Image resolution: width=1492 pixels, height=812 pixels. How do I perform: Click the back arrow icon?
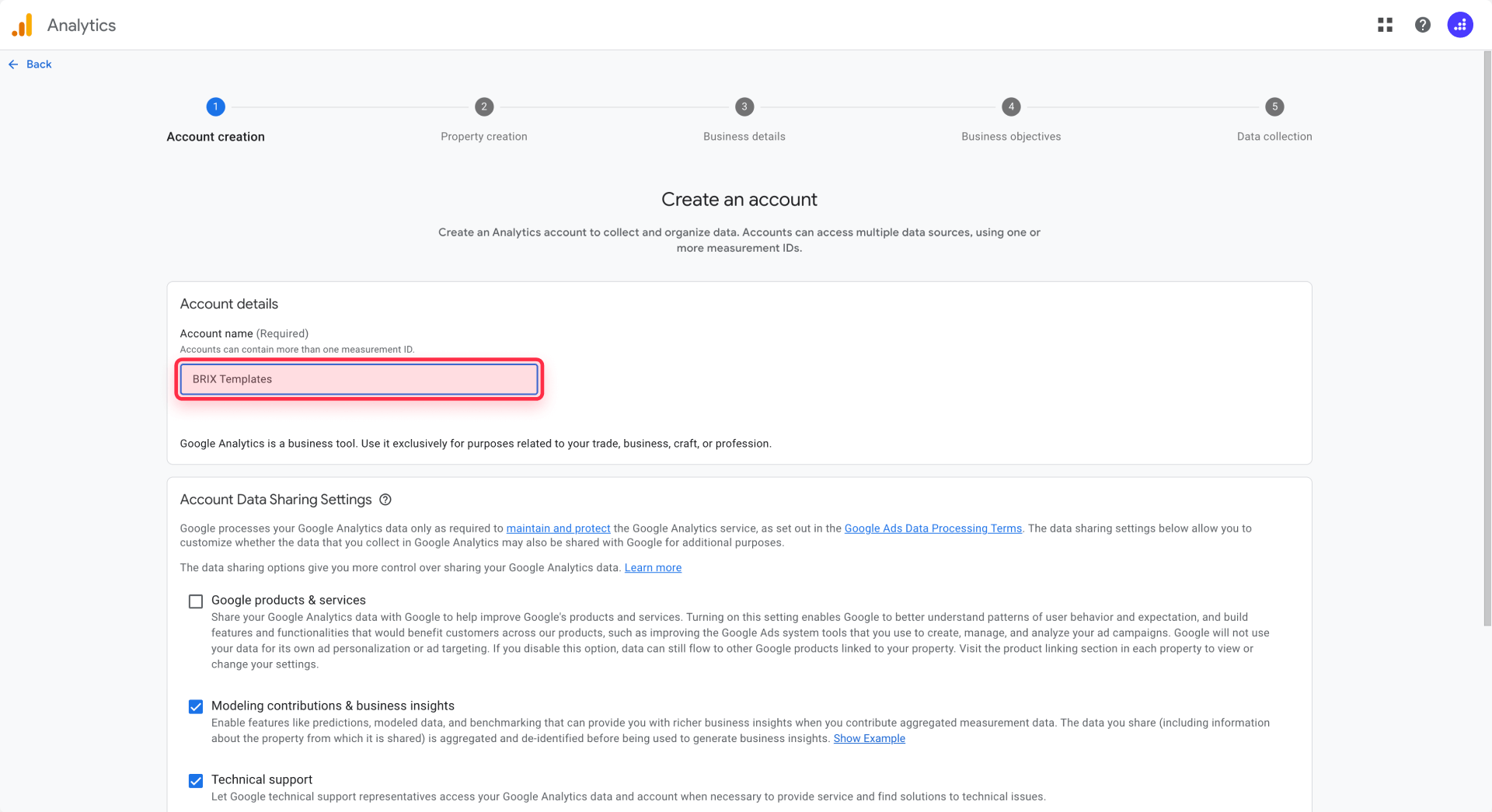(12, 64)
